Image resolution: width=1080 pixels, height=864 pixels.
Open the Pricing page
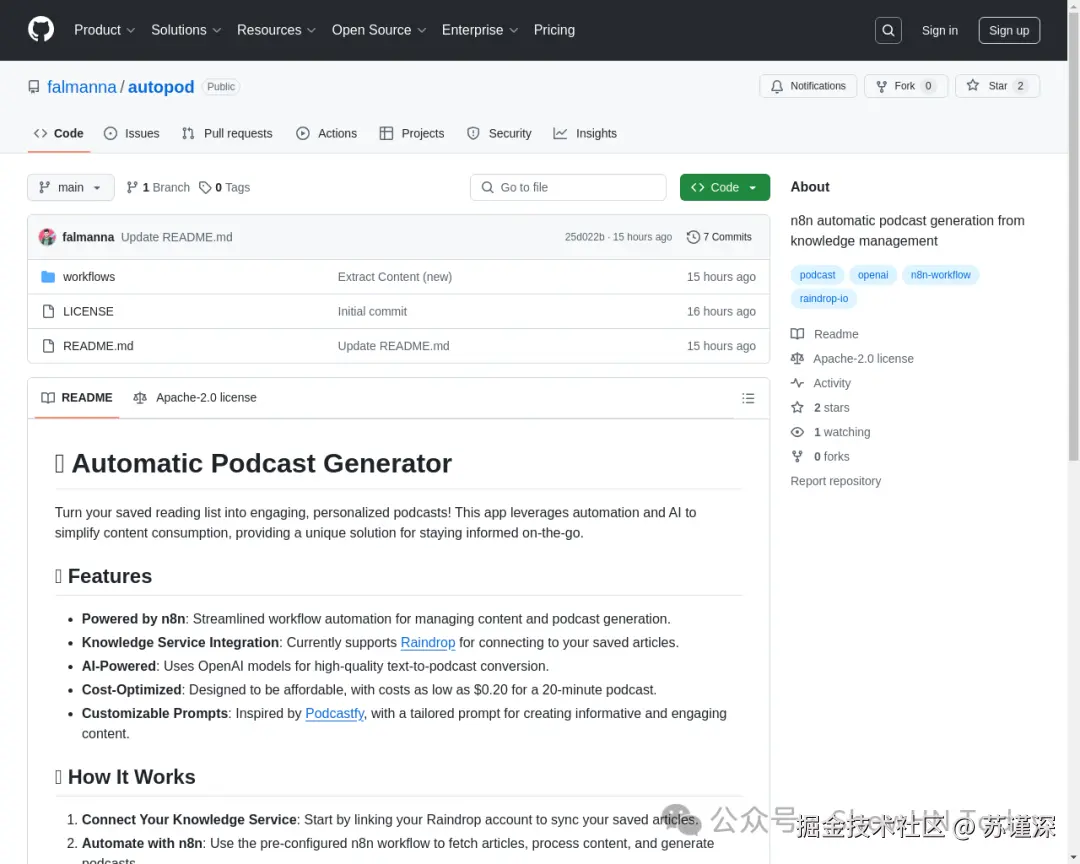pos(554,30)
